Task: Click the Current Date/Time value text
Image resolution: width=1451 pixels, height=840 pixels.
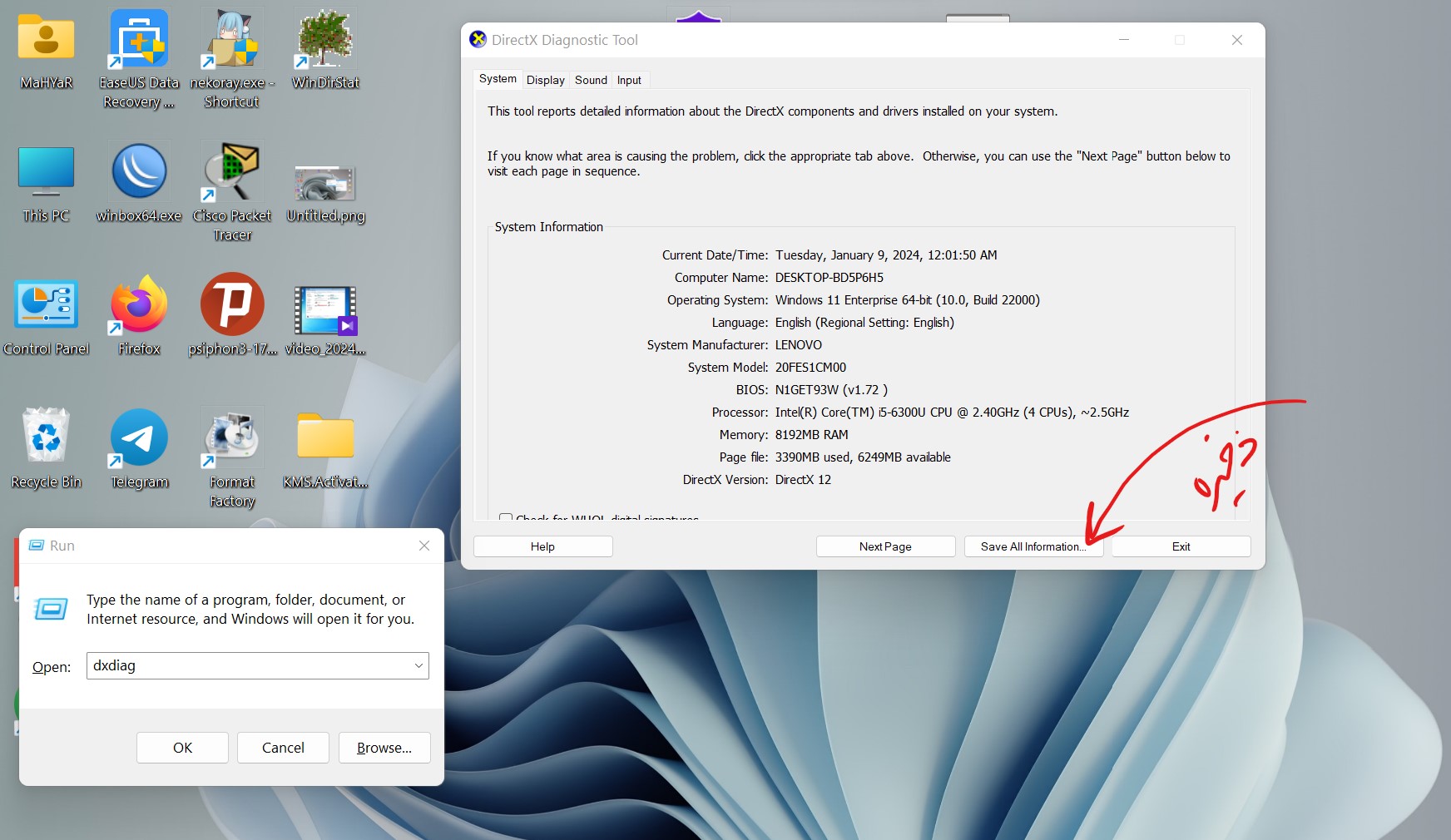Action: [x=886, y=255]
